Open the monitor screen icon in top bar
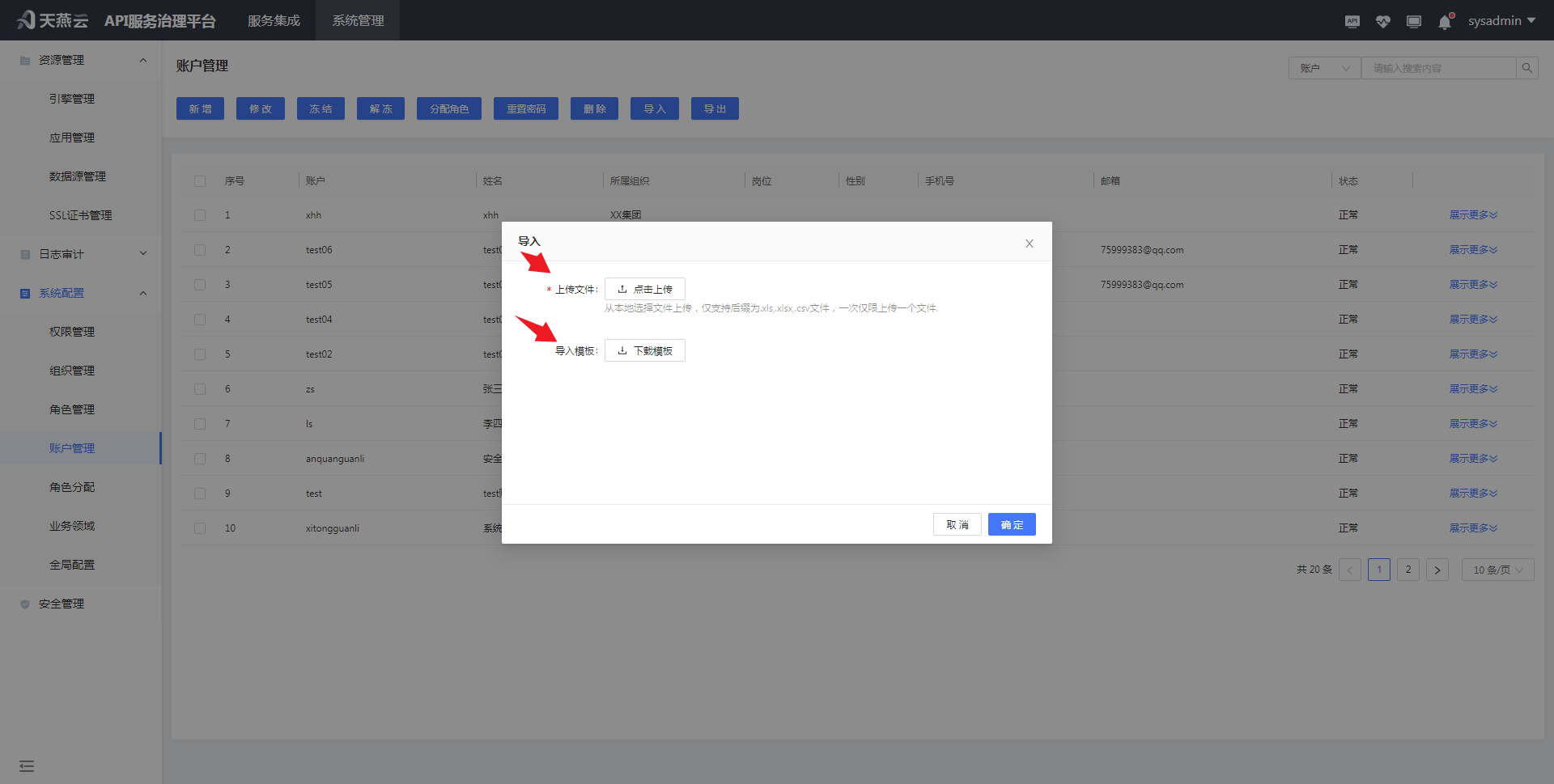The image size is (1554, 784). tap(1414, 21)
